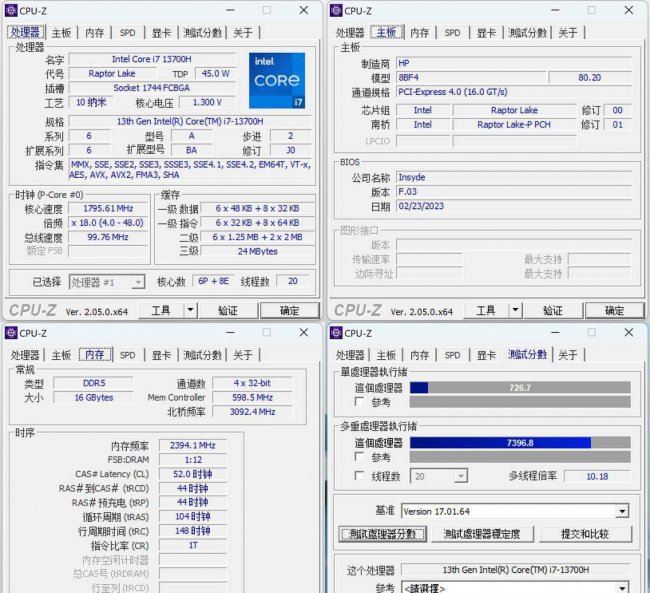Open 测试分数 tab in mainboard window
This screenshot has height=593, width=650.
pos(527,32)
